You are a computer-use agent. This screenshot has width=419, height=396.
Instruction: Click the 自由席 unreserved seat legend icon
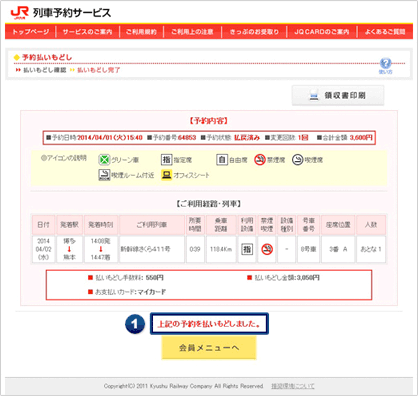[222, 160]
